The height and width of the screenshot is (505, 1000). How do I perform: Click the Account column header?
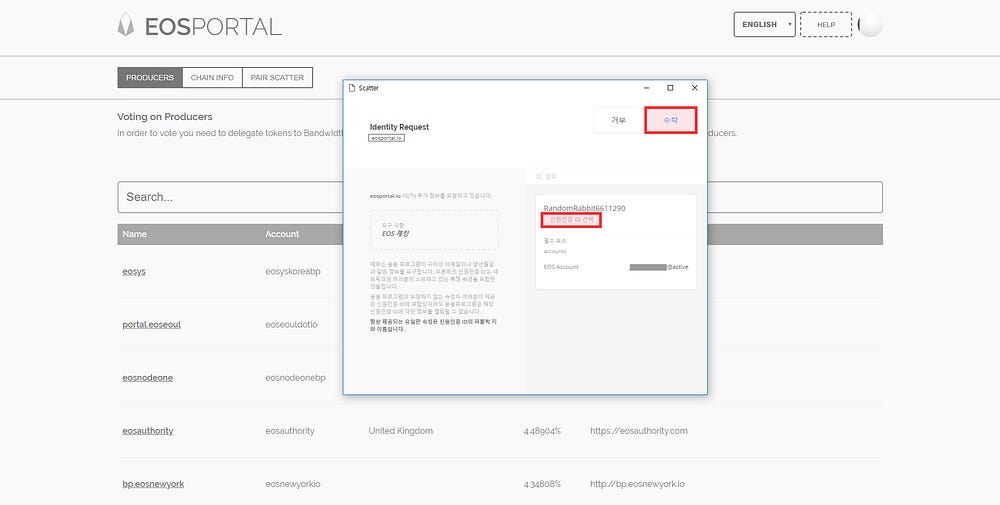click(282, 234)
